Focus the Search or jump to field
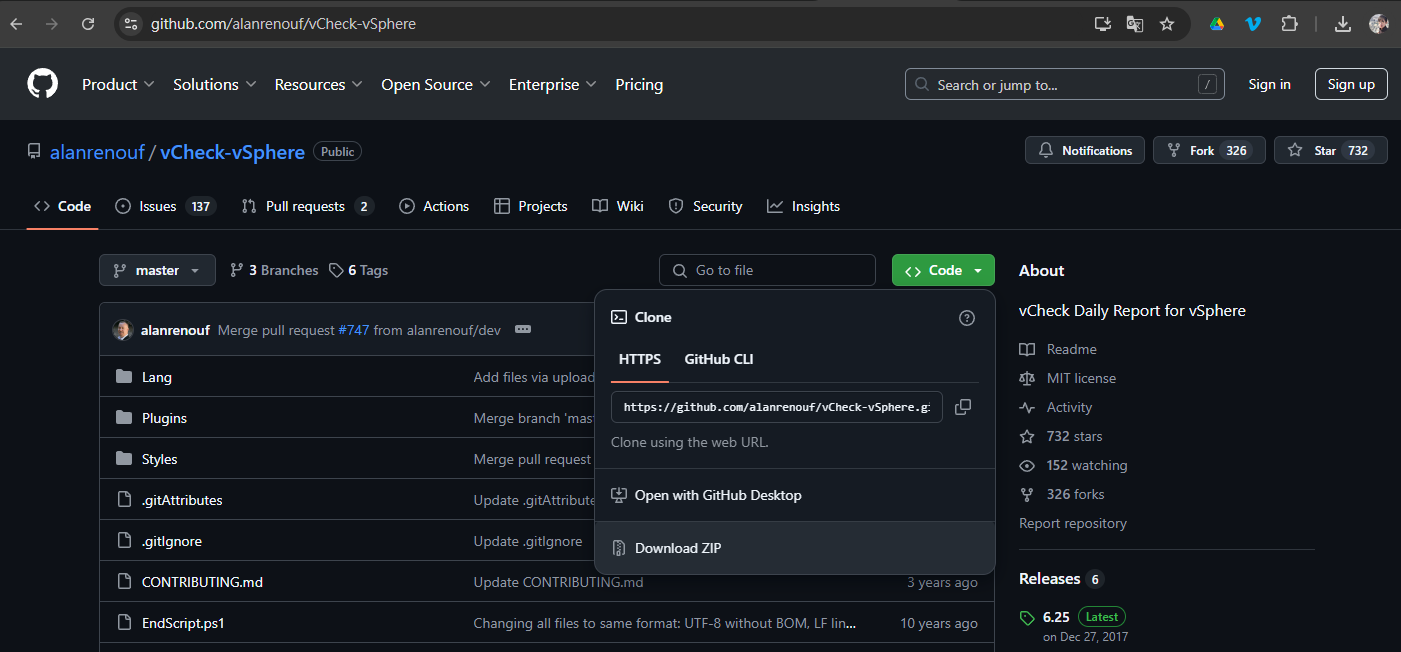Viewport: 1401px width, 652px height. point(1064,85)
